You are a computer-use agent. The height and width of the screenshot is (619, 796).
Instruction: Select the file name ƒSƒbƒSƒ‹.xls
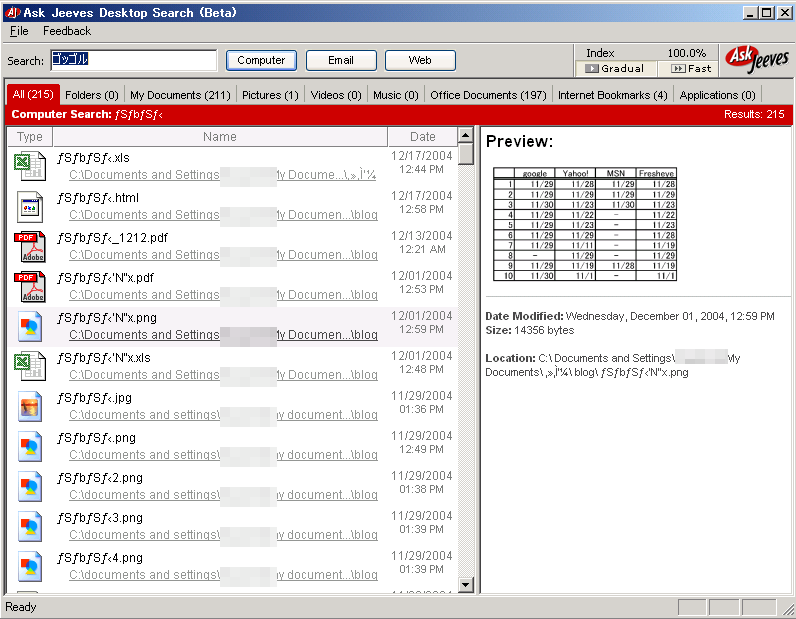(x=93, y=158)
